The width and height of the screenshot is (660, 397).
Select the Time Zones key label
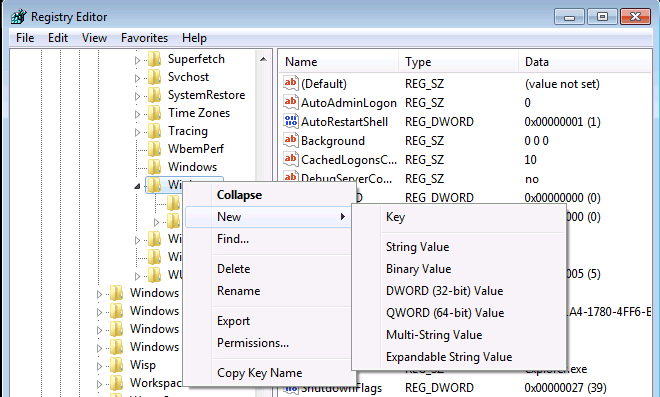[199, 113]
